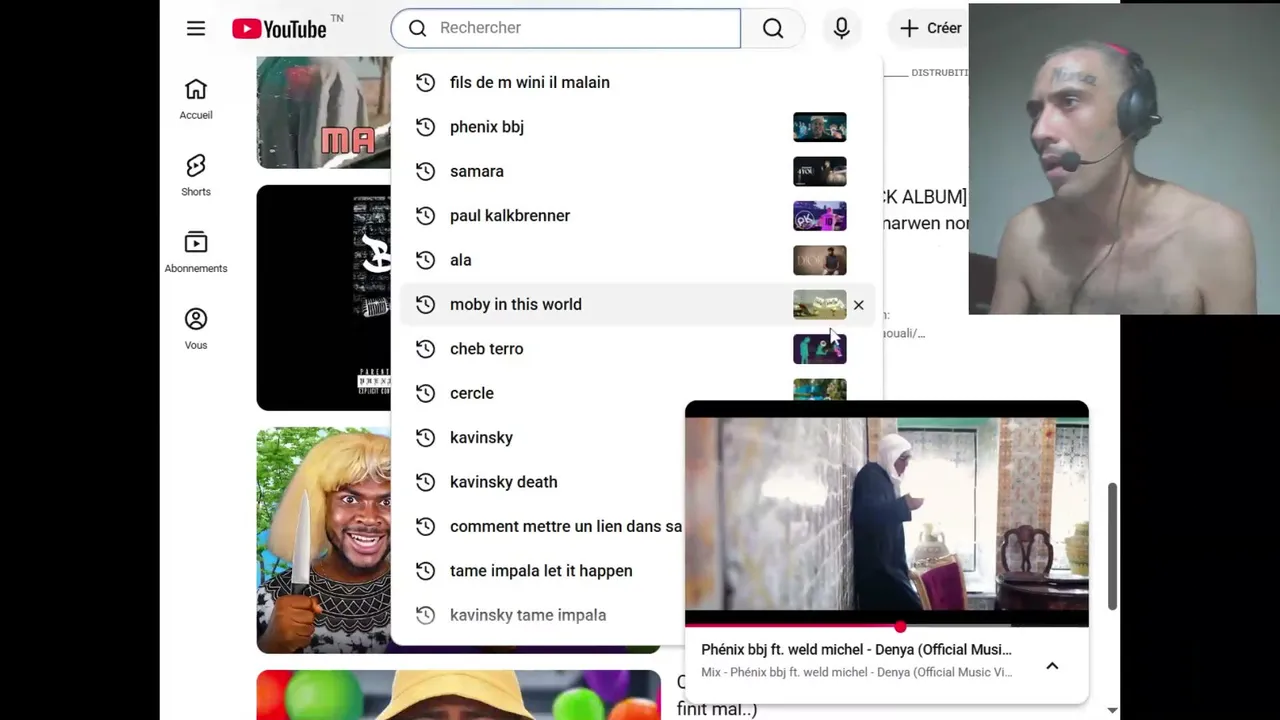Open Vous in the sidebar
Screen dimensions: 1280x720
[196, 329]
